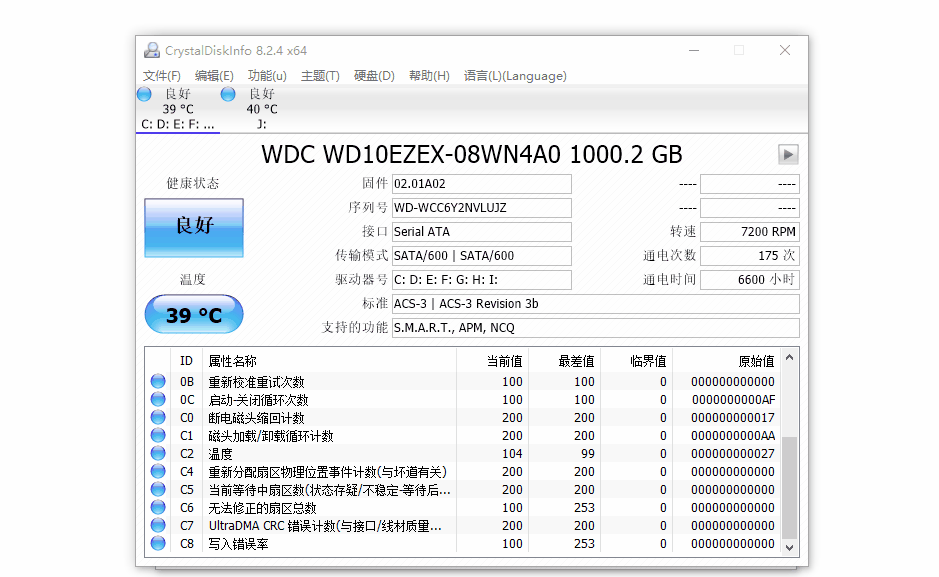Viewport: 939px width, 577px height.
Task: Click the status orb of attribute 0B
Action: [x=158, y=381]
